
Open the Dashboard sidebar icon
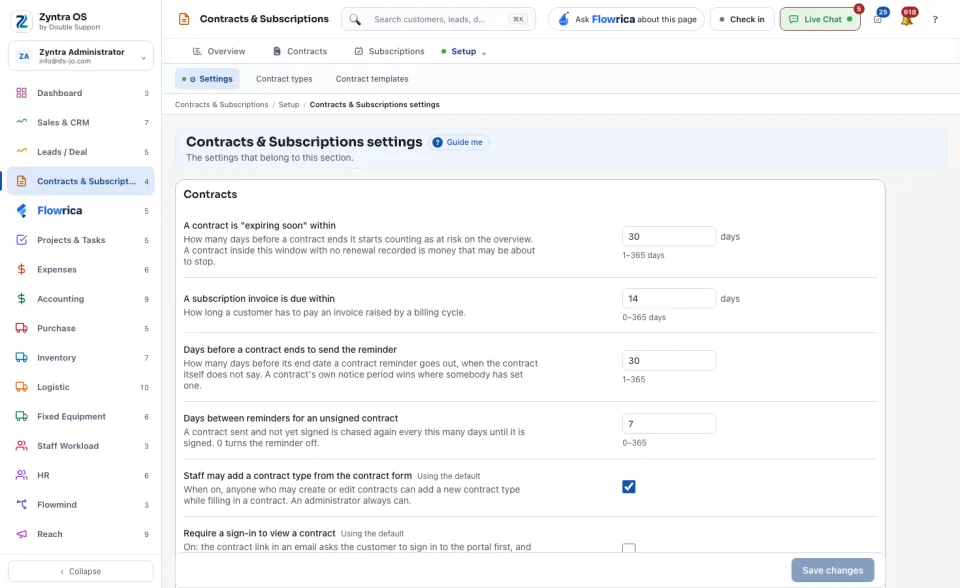tap(21, 93)
